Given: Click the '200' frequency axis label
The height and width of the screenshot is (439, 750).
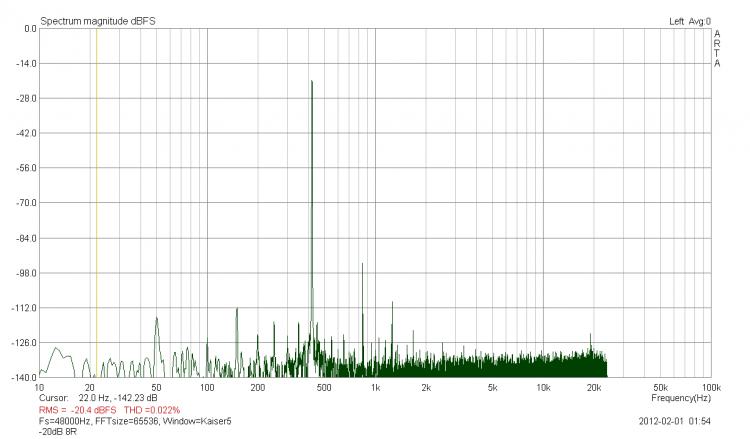Looking at the screenshot, I should (x=257, y=387).
